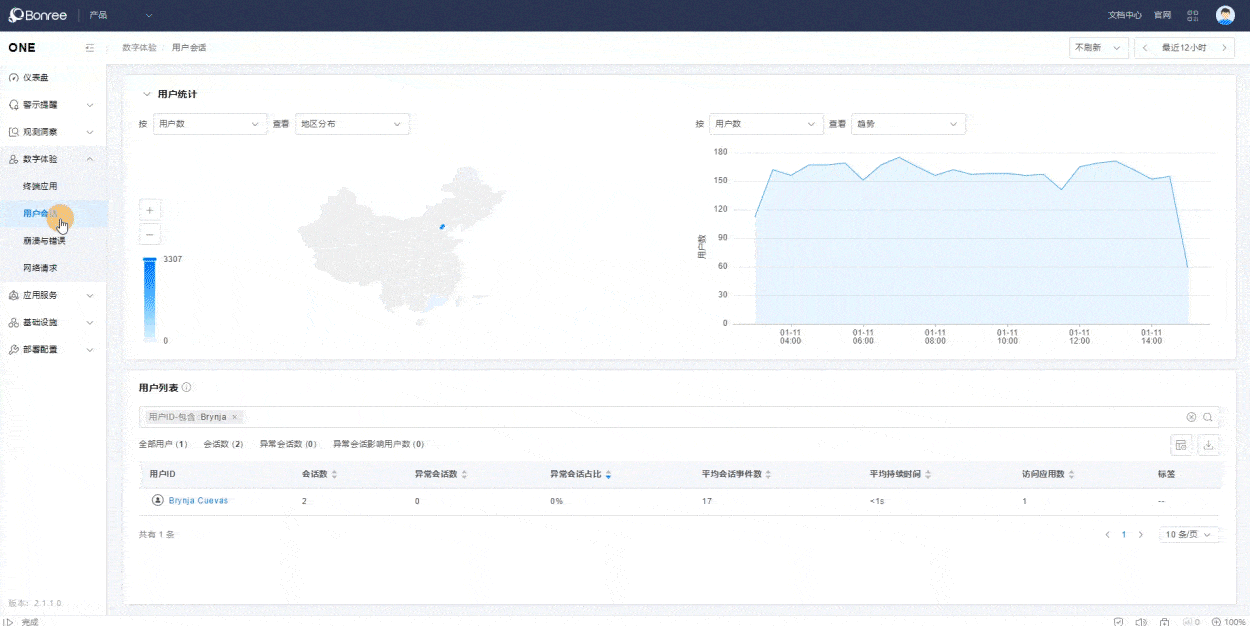Open the column settings icon above table

point(1181,445)
